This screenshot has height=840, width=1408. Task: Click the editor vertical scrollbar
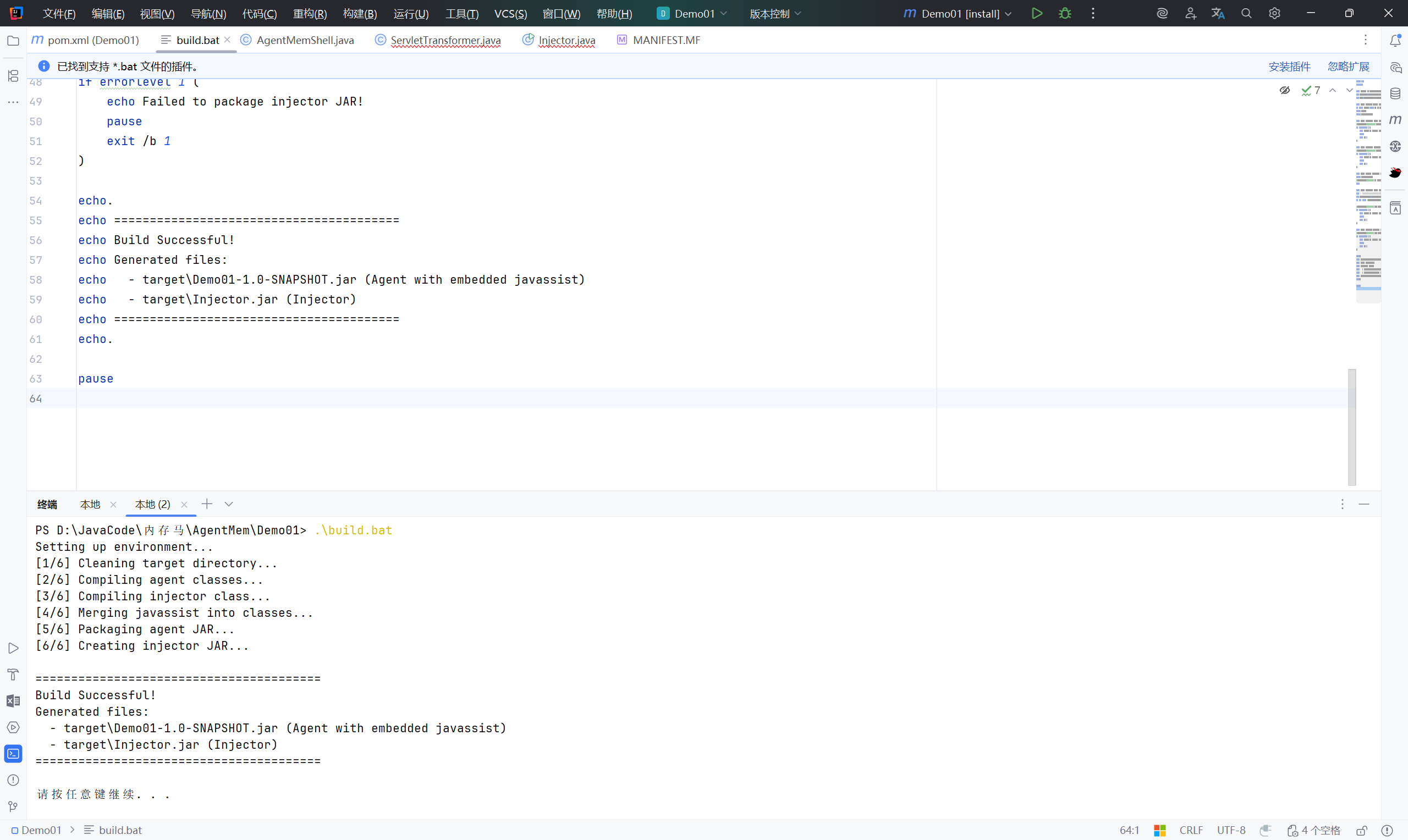[x=1352, y=427]
